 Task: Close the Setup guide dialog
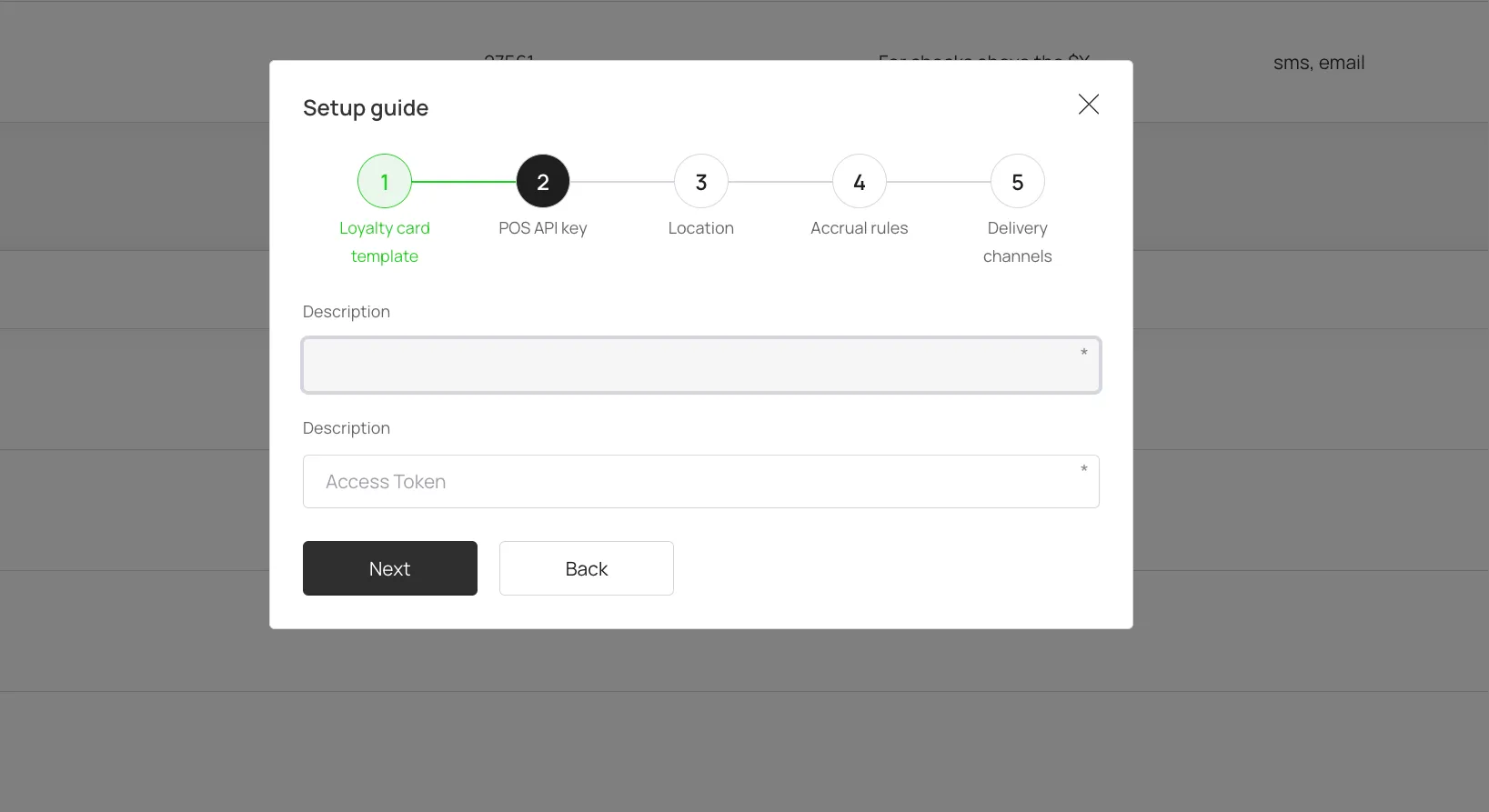[x=1088, y=105]
